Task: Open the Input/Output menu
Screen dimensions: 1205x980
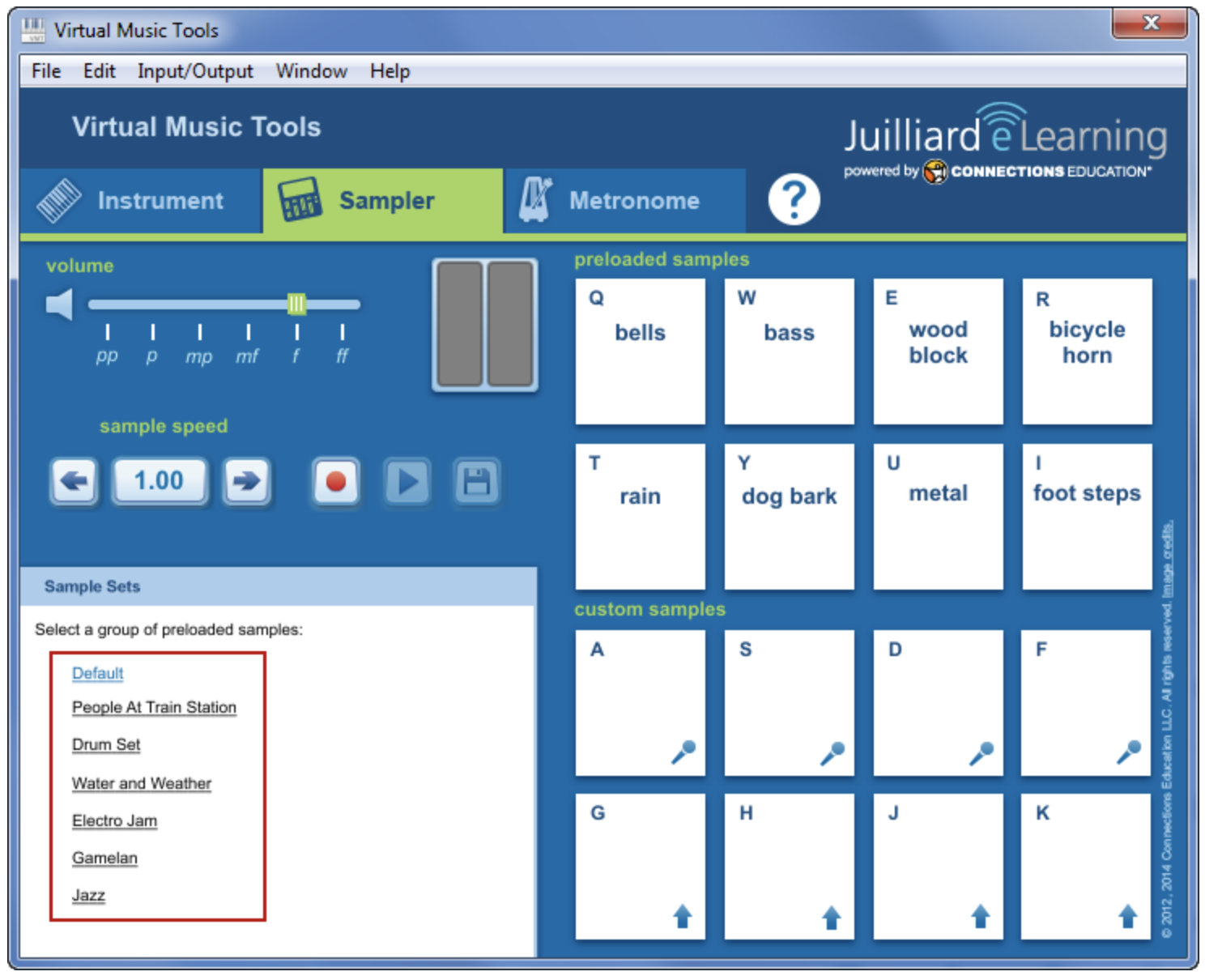Action: pos(195,71)
